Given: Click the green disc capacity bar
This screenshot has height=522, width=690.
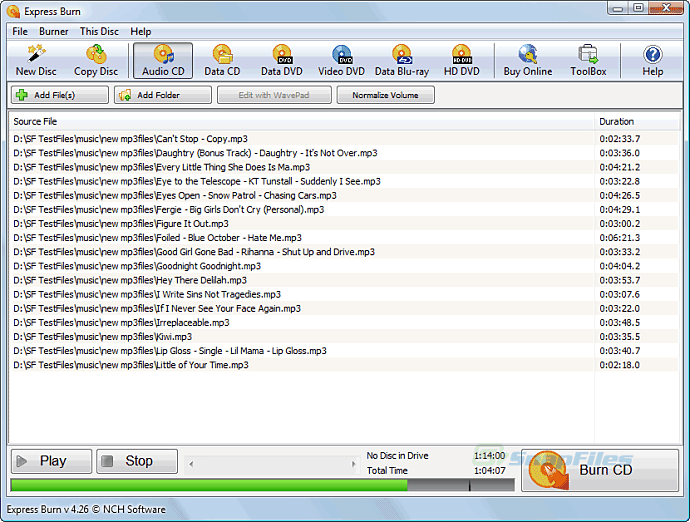Looking at the screenshot, I should (x=209, y=485).
